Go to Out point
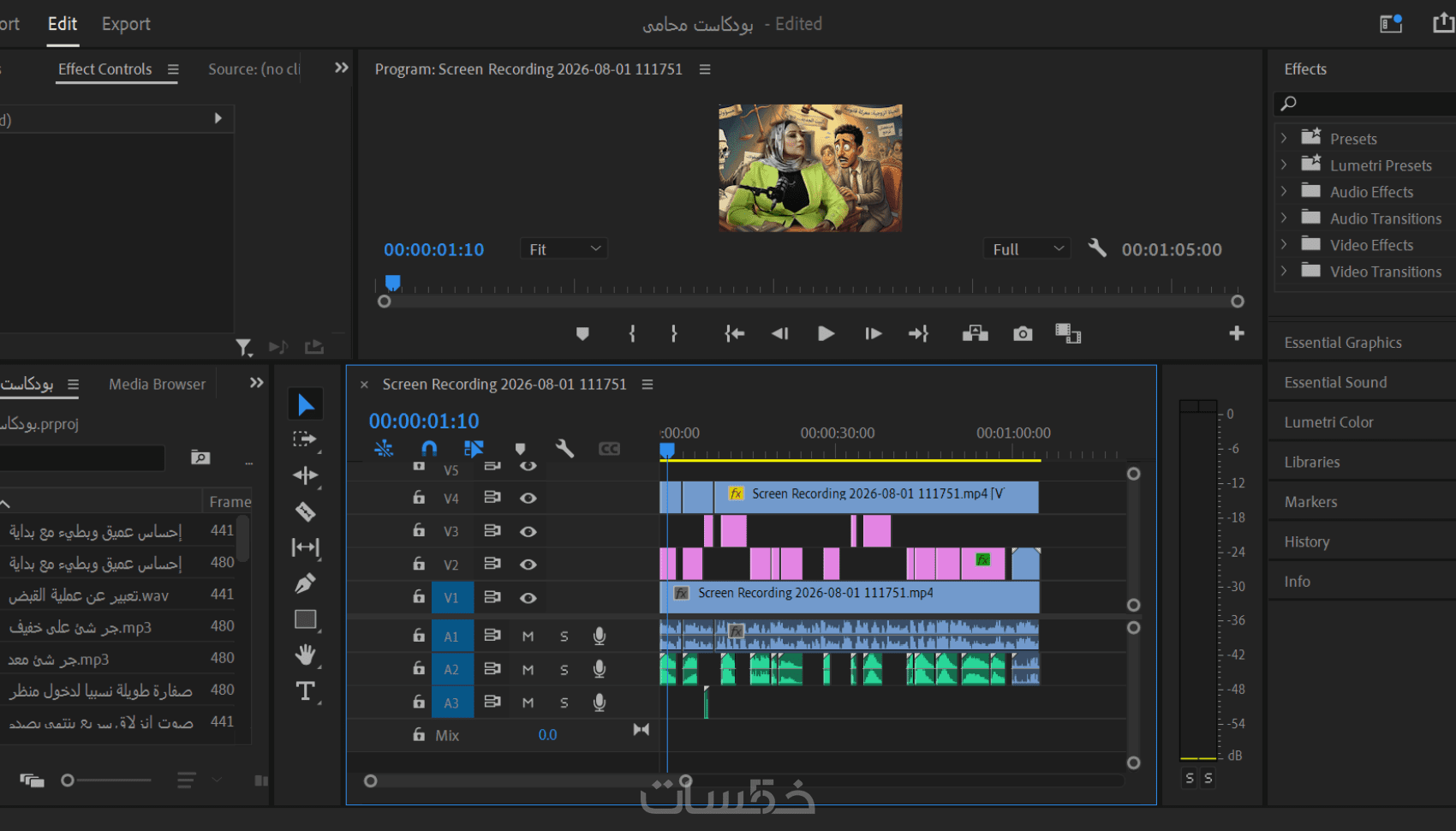Image resolution: width=1456 pixels, height=831 pixels. tap(918, 334)
